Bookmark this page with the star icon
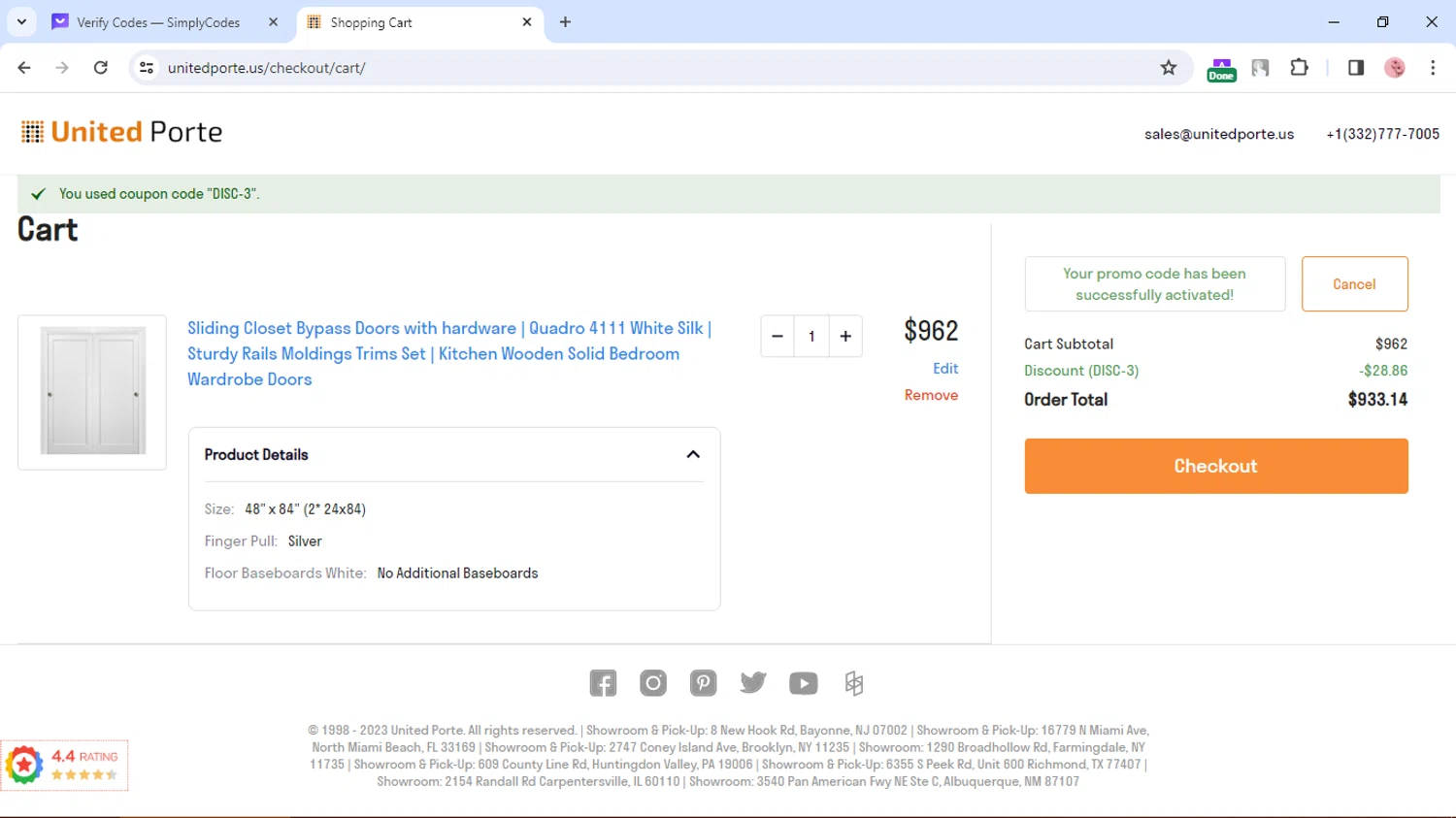The image size is (1456, 818). coord(1169,68)
